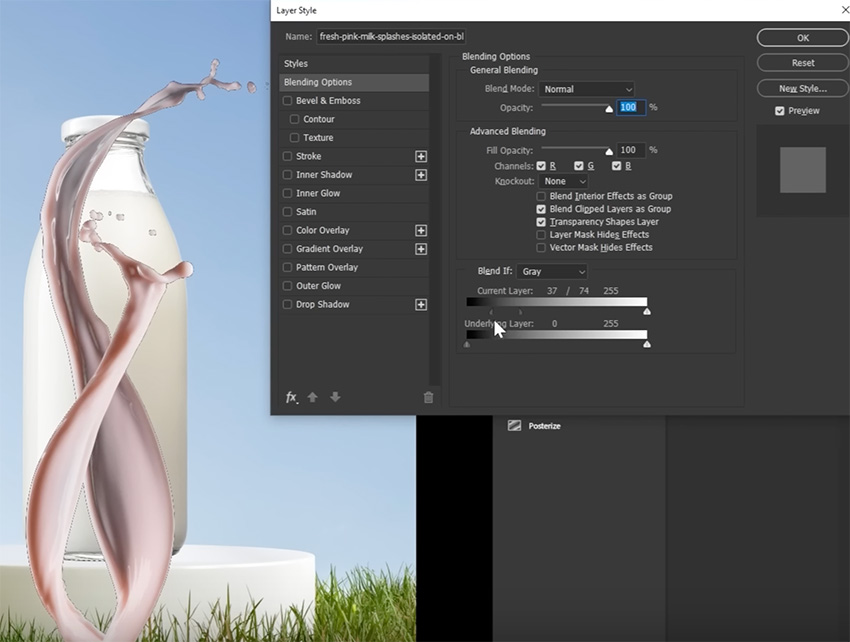Open the fx effects menu icon
The image size is (850, 642).
point(291,397)
